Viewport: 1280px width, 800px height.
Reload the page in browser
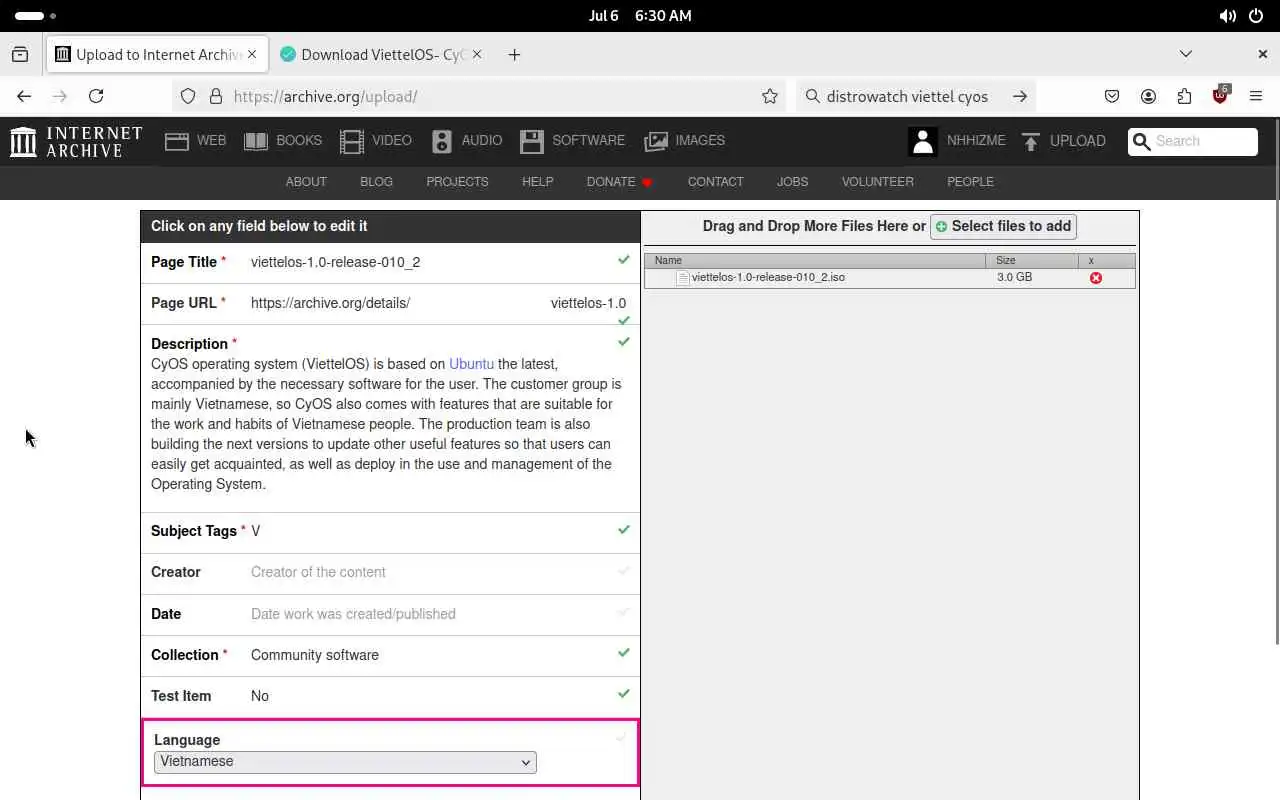(96, 96)
